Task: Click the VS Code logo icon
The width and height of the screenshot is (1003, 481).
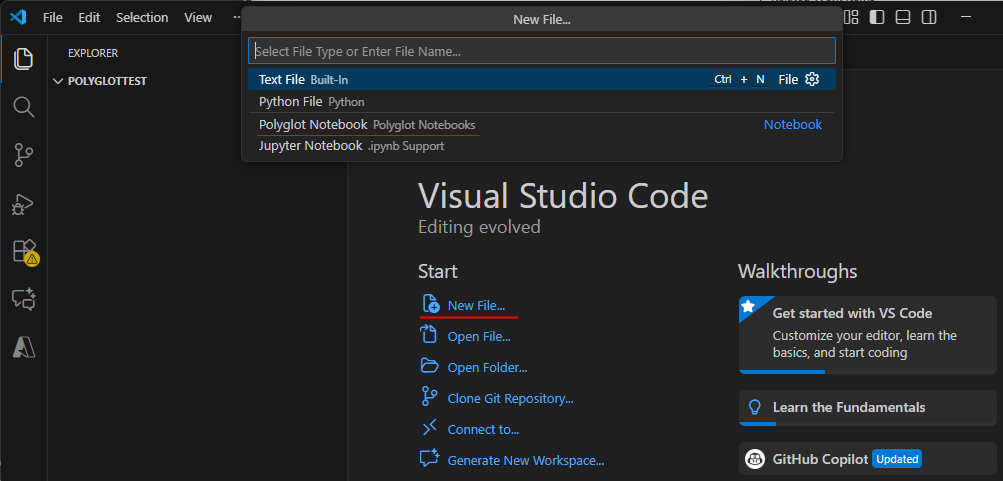Action: 18,17
